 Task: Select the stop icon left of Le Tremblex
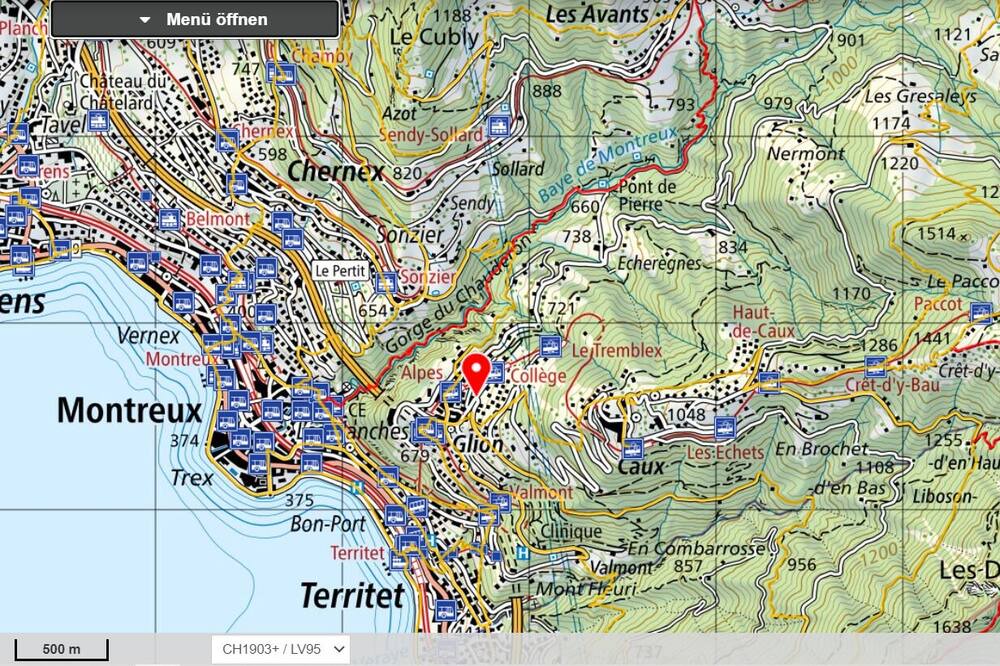(550, 346)
